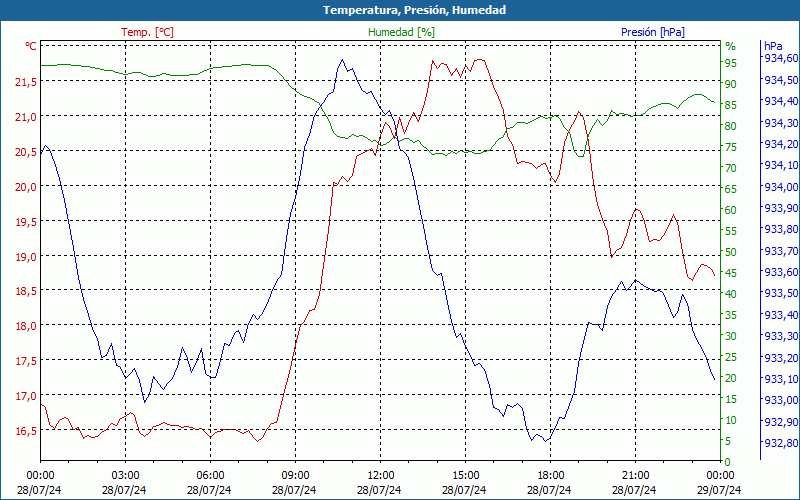Screen dimensions: 800x500
Task: Click the blue 'hPa' axis unit label
Action: (x=773, y=46)
